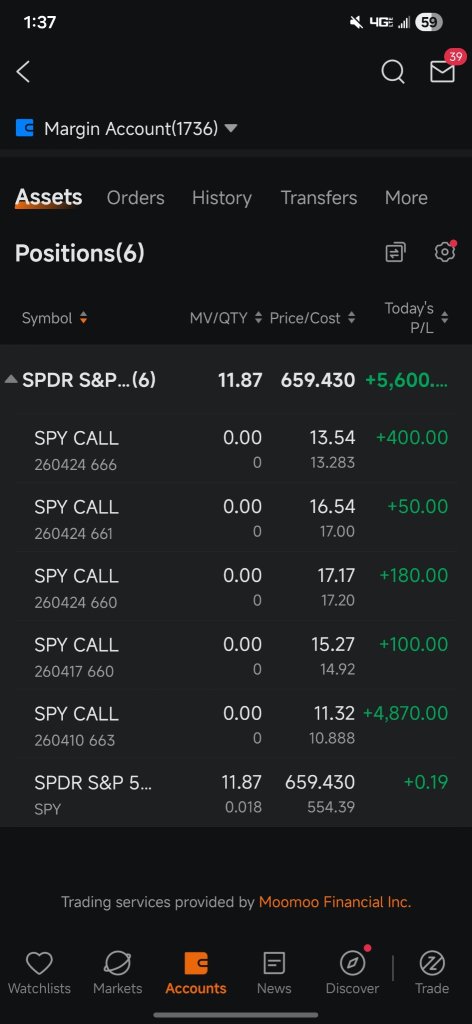Switch to the History tab

click(222, 198)
